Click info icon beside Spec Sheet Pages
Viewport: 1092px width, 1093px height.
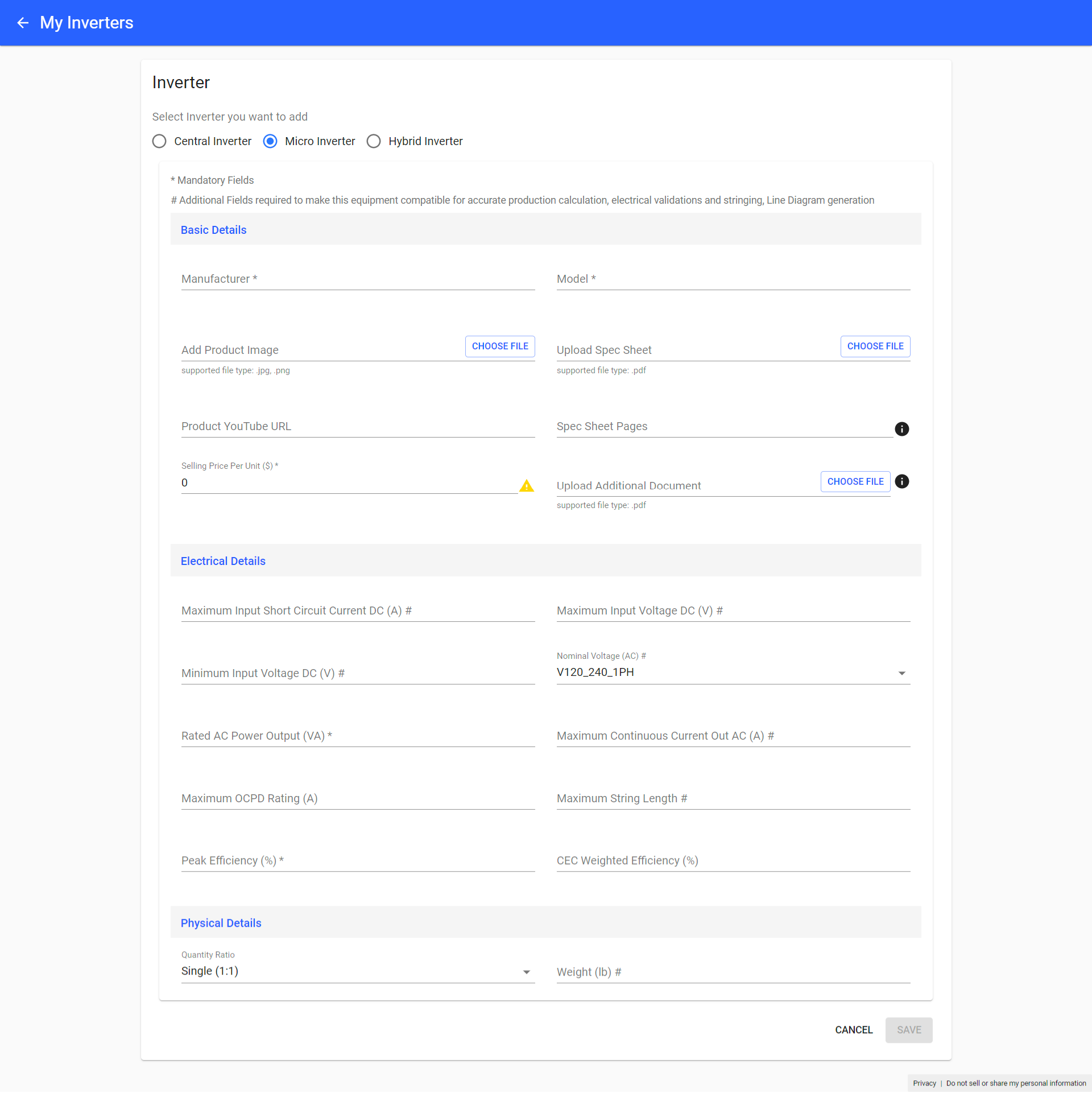901,429
